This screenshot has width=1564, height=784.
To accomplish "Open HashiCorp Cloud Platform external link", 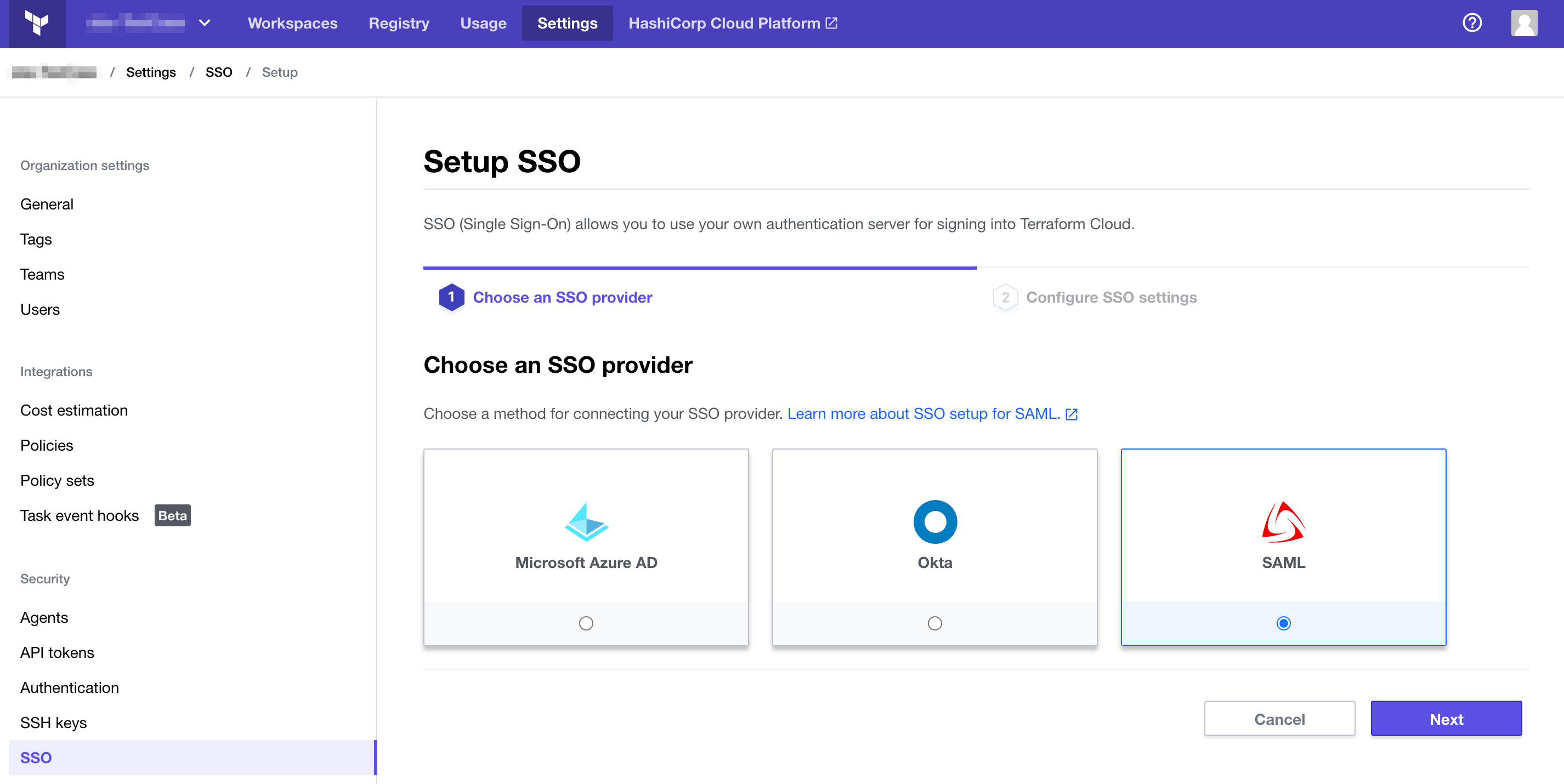I will click(732, 23).
